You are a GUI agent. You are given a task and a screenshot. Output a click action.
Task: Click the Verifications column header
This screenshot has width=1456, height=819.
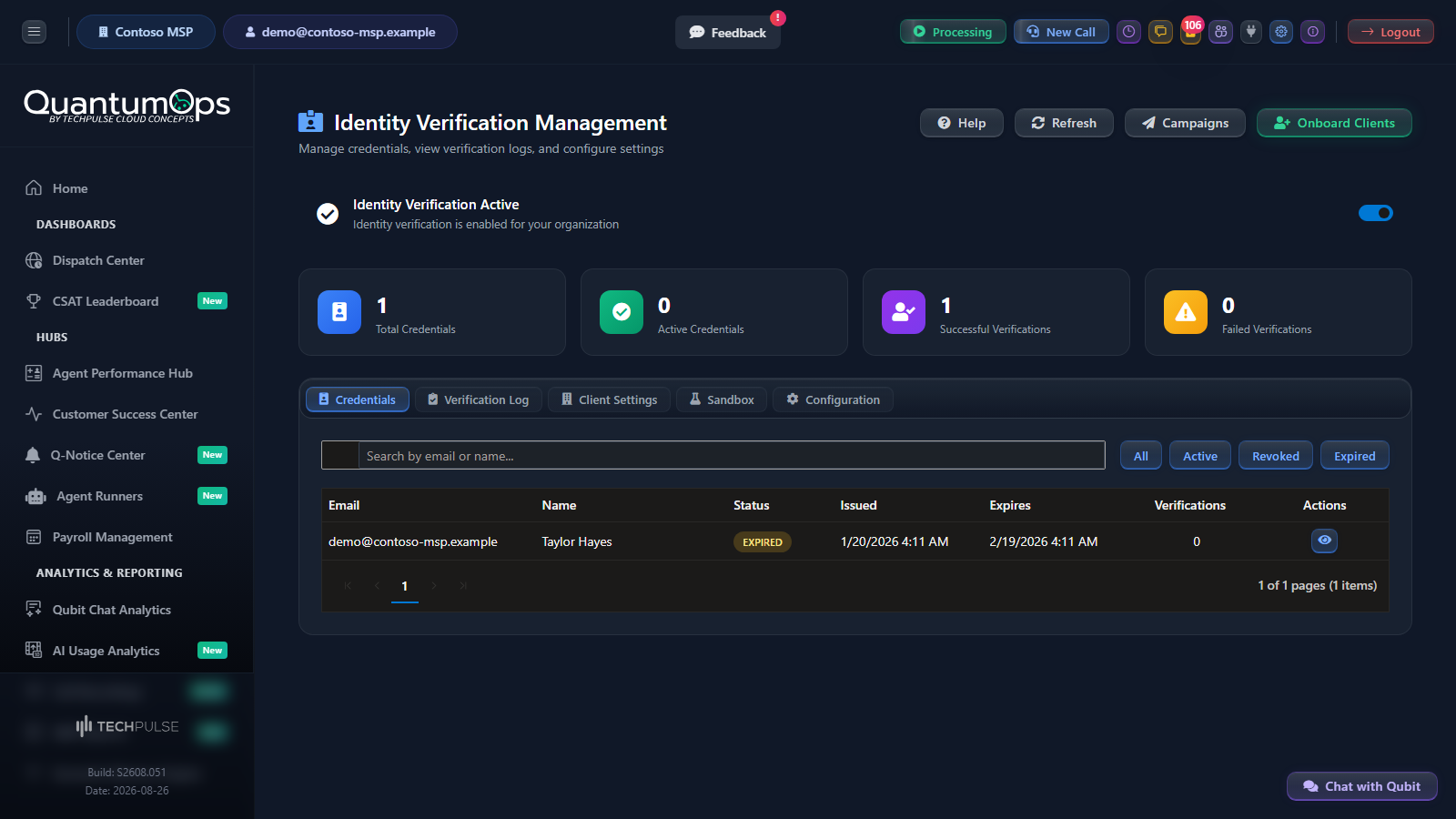point(1190,505)
